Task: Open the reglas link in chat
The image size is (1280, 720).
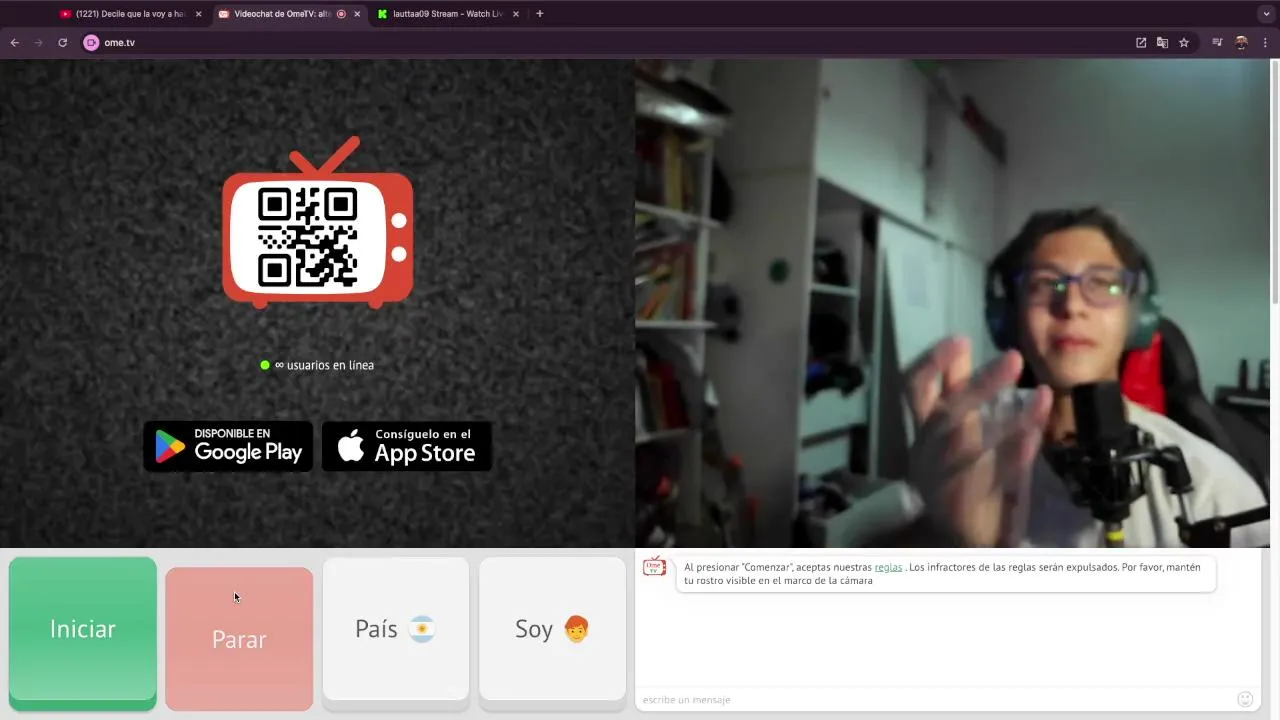Action: coord(888,567)
